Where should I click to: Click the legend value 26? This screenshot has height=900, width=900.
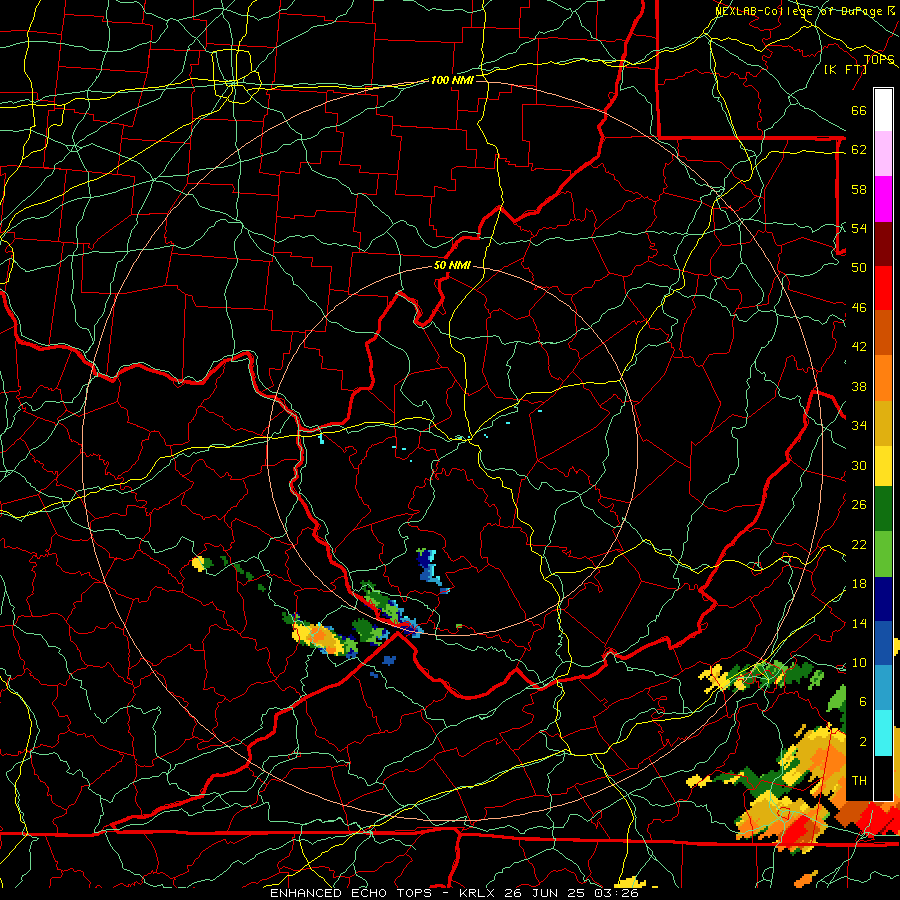[x=859, y=505]
